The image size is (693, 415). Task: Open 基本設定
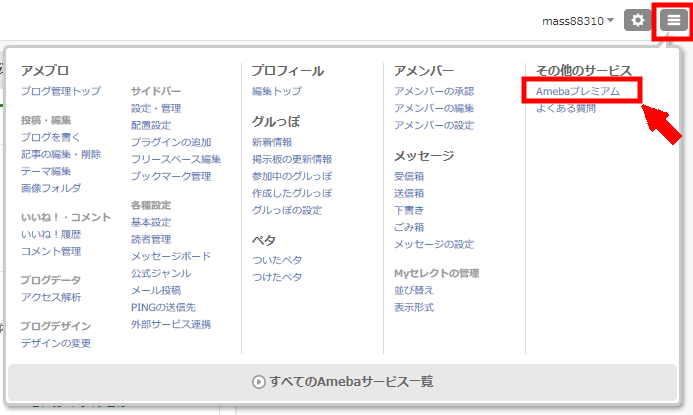click(x=151, y=222)
